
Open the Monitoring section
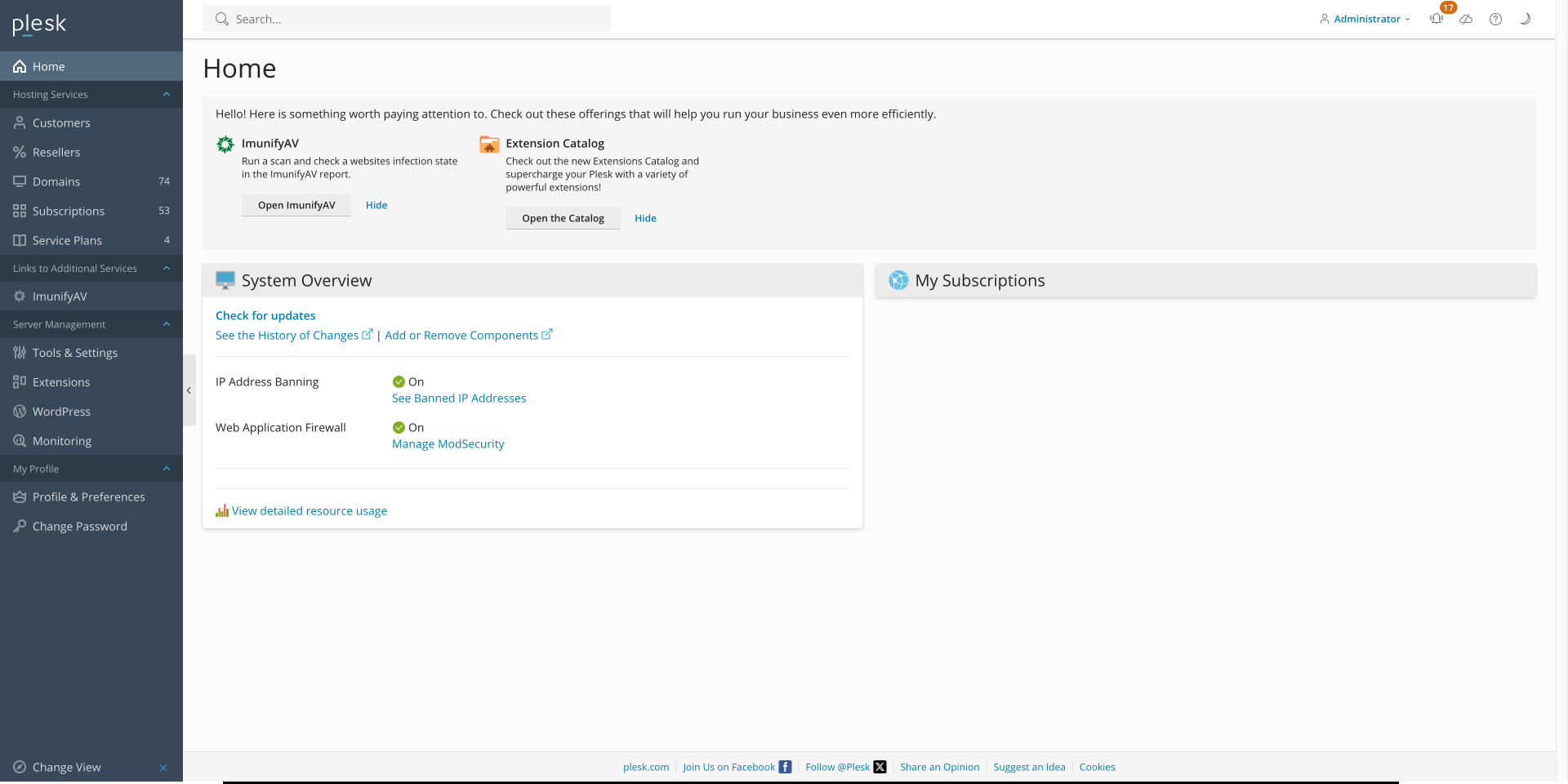[61, 440]
